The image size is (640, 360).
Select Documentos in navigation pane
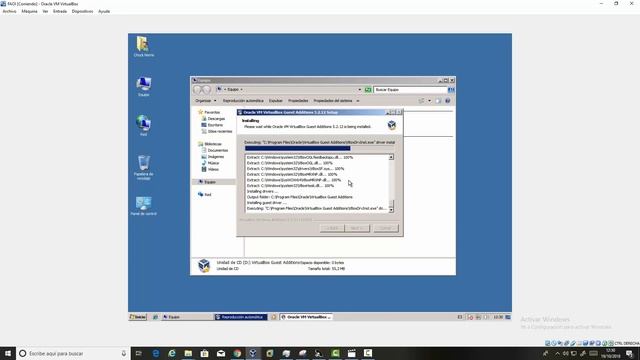coord(215,151)
